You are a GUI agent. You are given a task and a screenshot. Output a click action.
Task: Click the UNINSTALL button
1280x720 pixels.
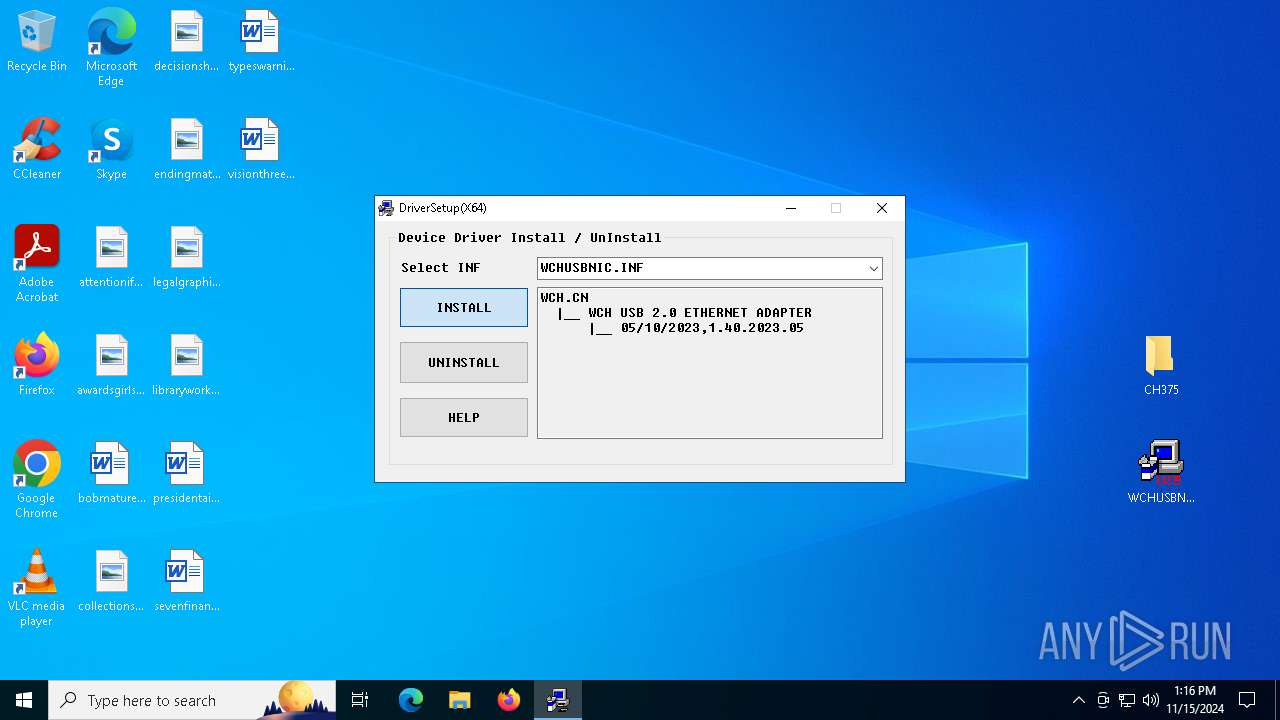tap(464, 363)
